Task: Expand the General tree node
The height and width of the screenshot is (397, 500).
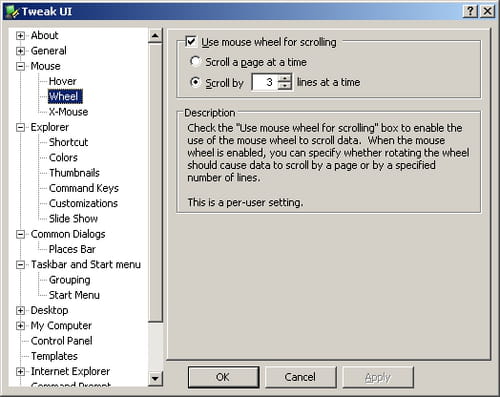Action: (x=20, y=51)
